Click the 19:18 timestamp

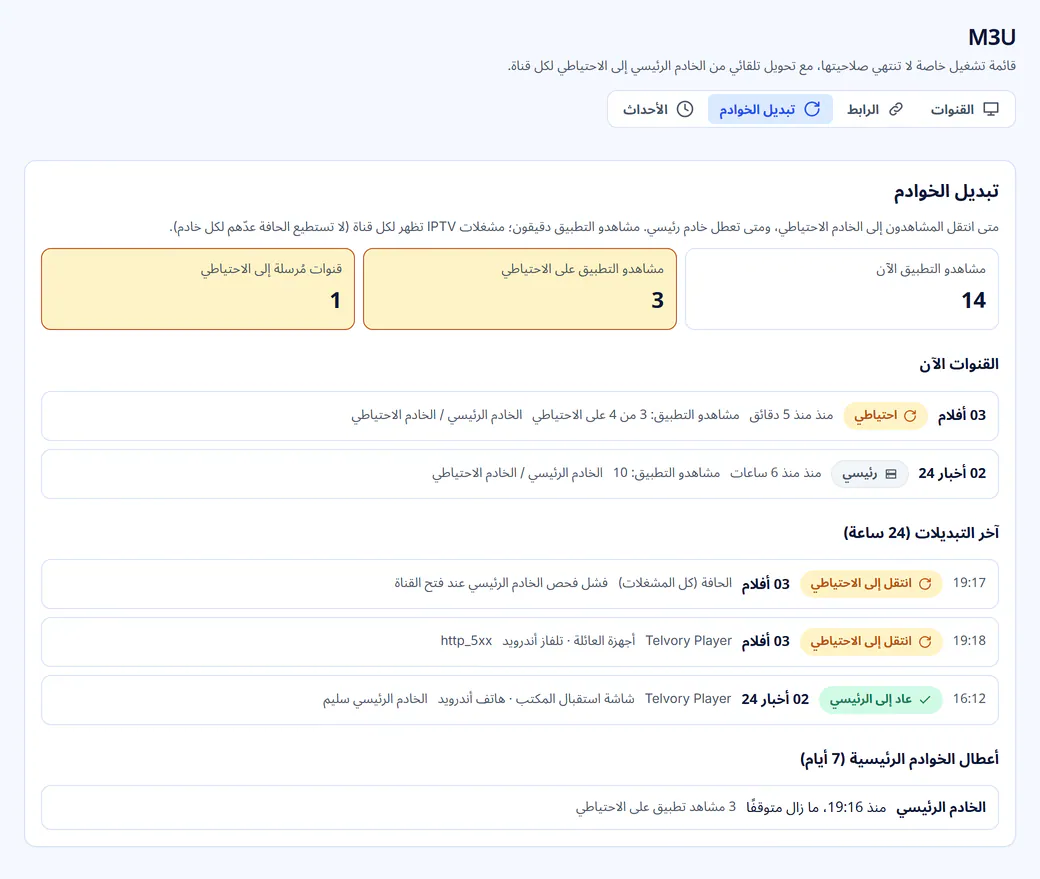[x=970, y=641]
